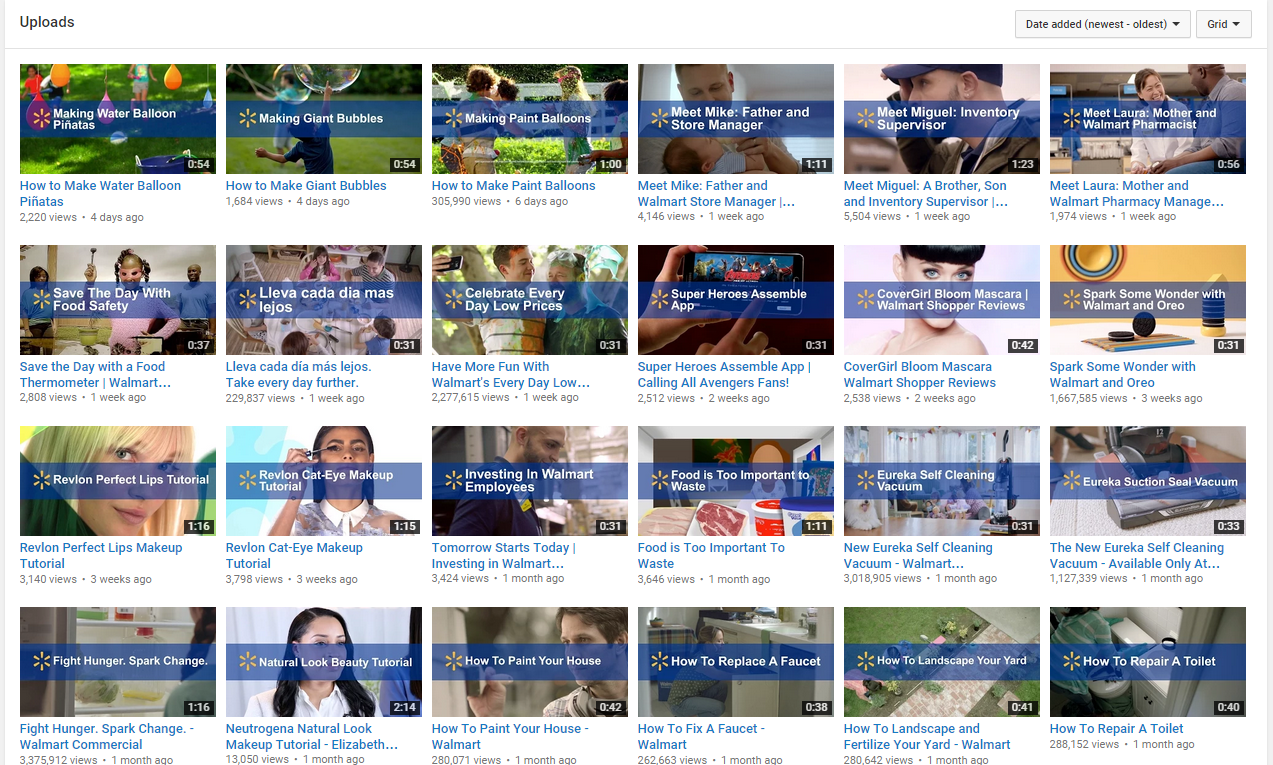The image size is (1273, 765).
Task: Click 'How to Make Paint Balloons' title link
Action: coord(513,185)
